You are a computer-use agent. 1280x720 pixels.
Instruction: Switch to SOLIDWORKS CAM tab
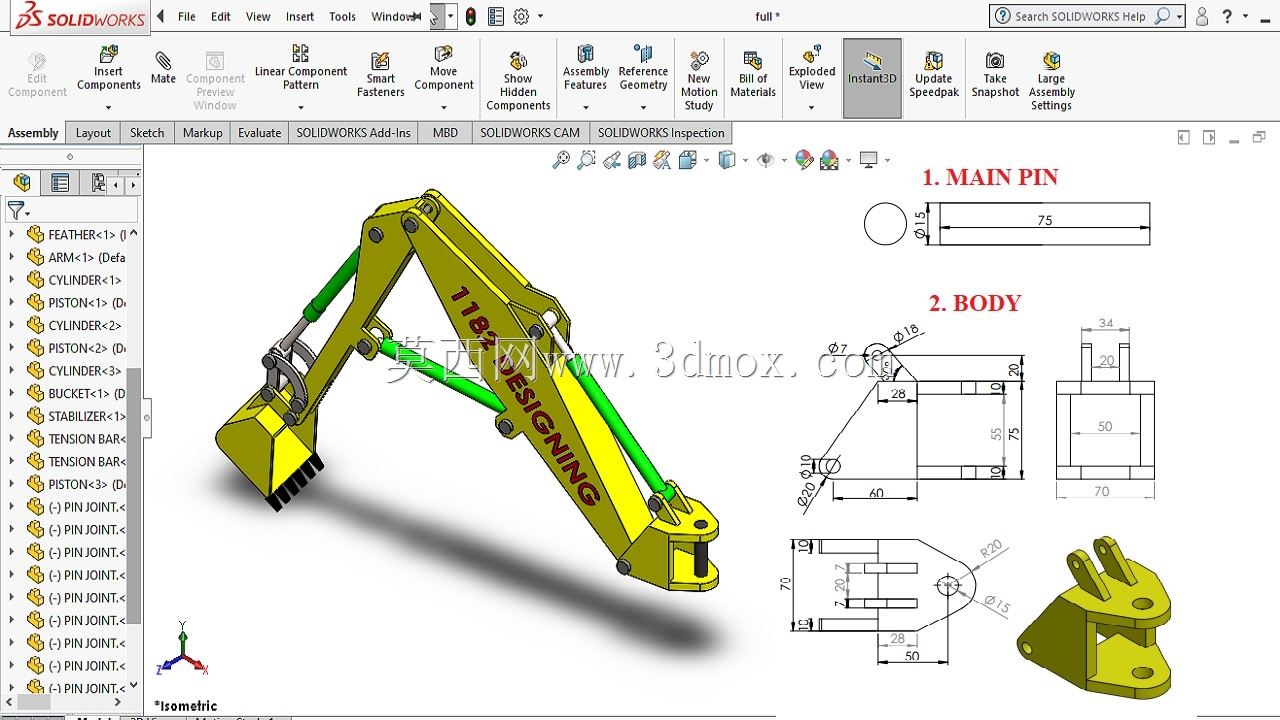coord(529,133)
